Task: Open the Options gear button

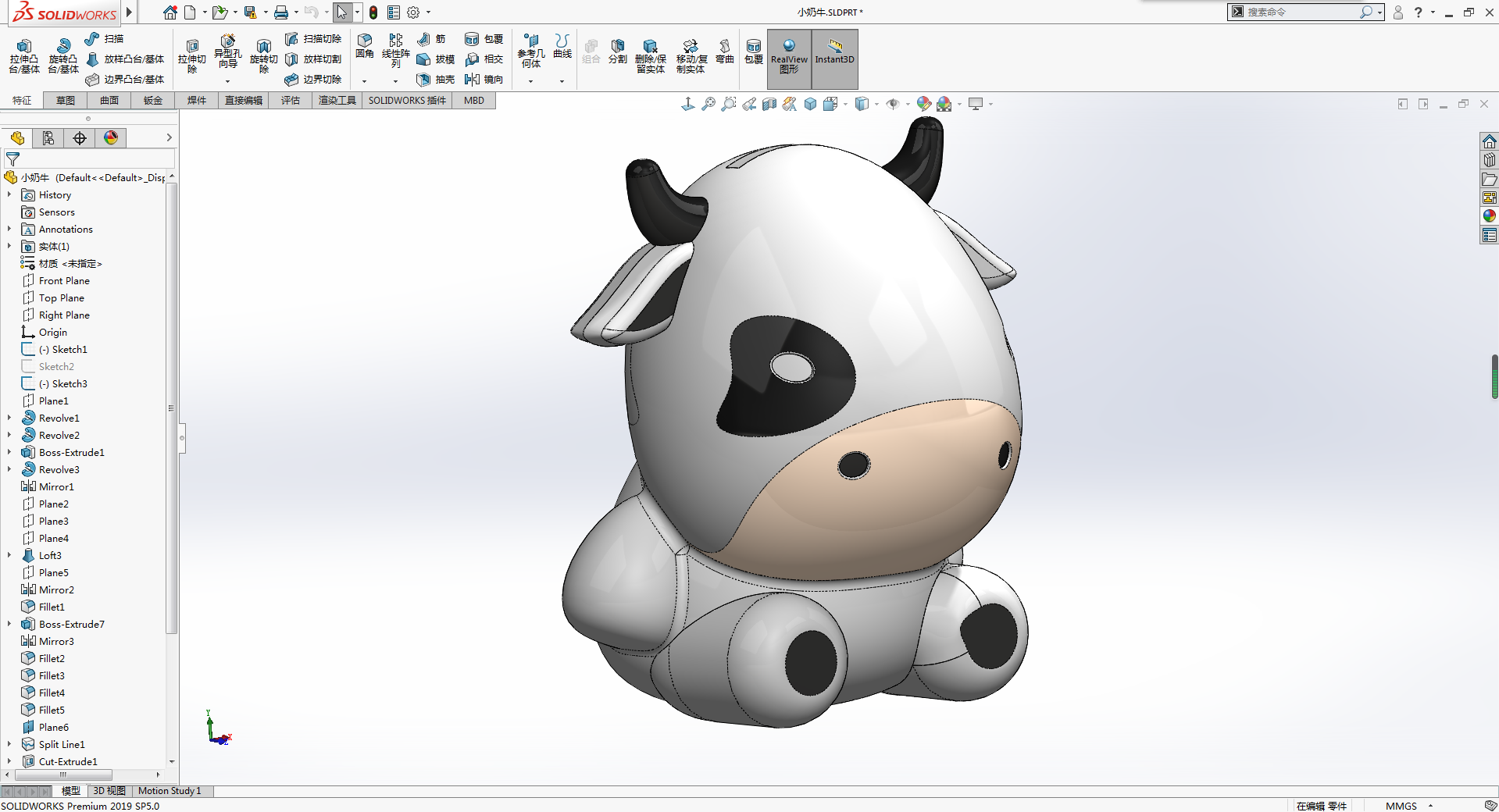Action: click(x=413, y=12)
